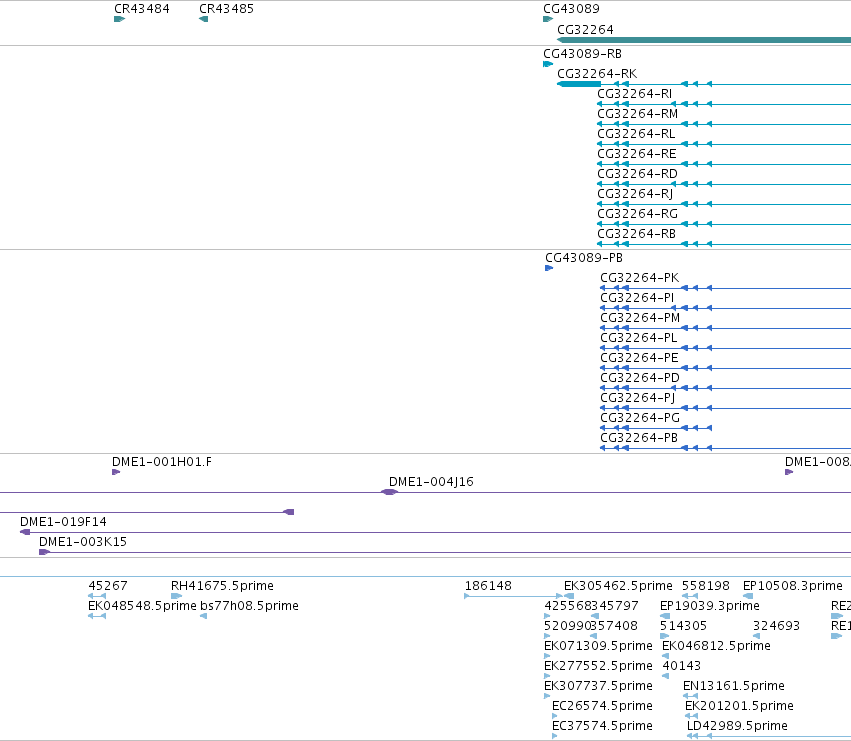The width and height of the screenshot is (851, 741).
Task: Select EST EP19039.3prime
Action: pos(709,606)
